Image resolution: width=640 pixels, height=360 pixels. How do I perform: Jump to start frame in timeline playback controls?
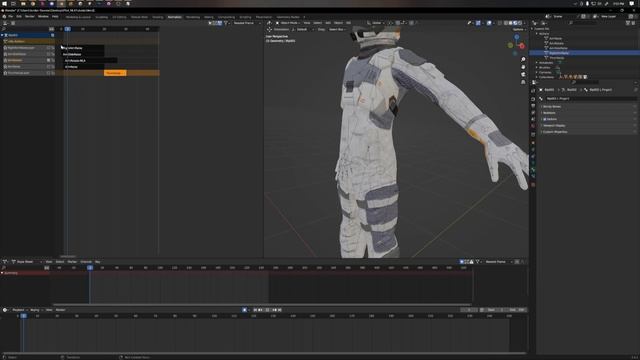(x=255, y=310)
